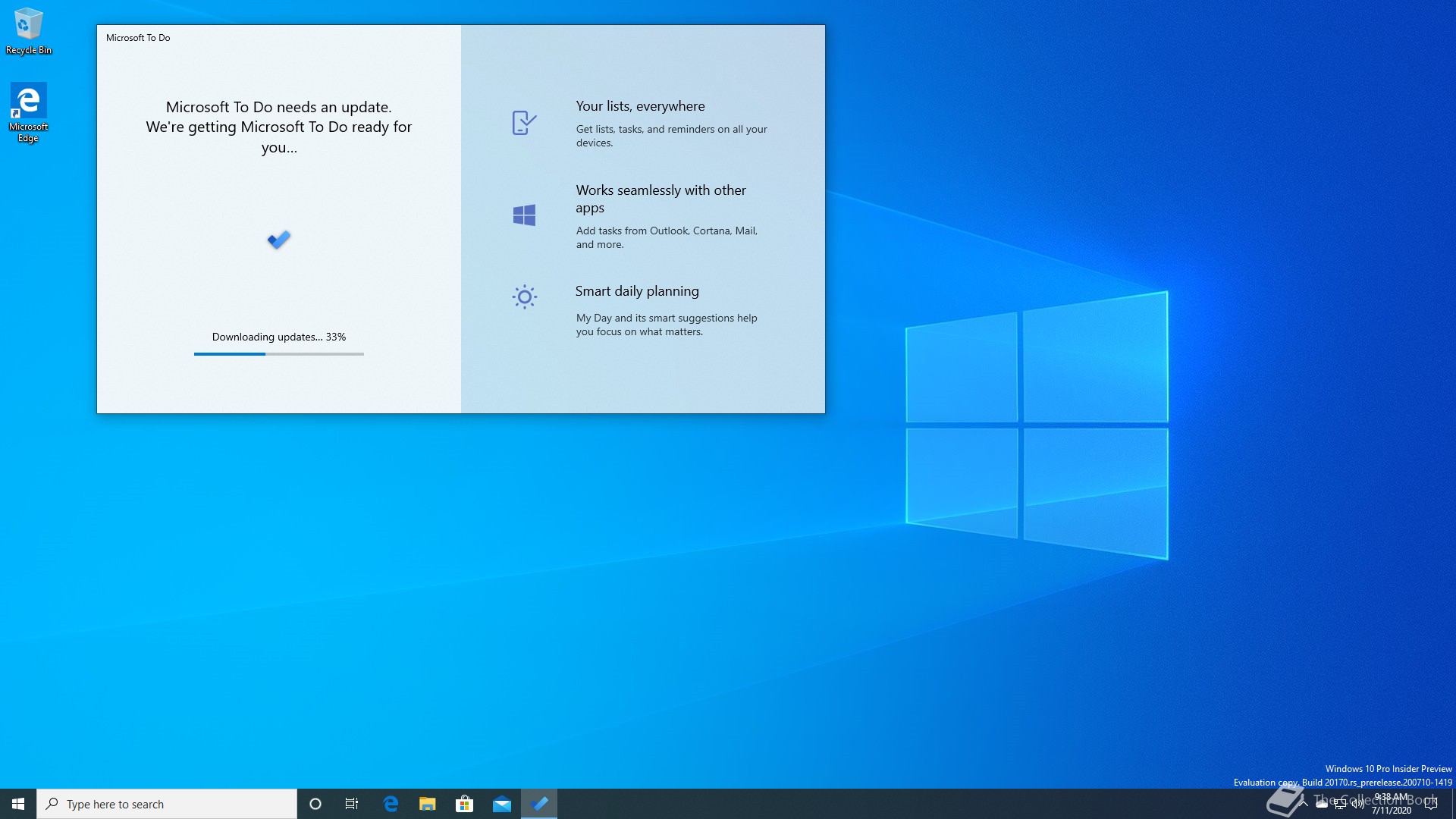
Task: Click the OneDrive cloud tray icon
Action: point(1322,804)
